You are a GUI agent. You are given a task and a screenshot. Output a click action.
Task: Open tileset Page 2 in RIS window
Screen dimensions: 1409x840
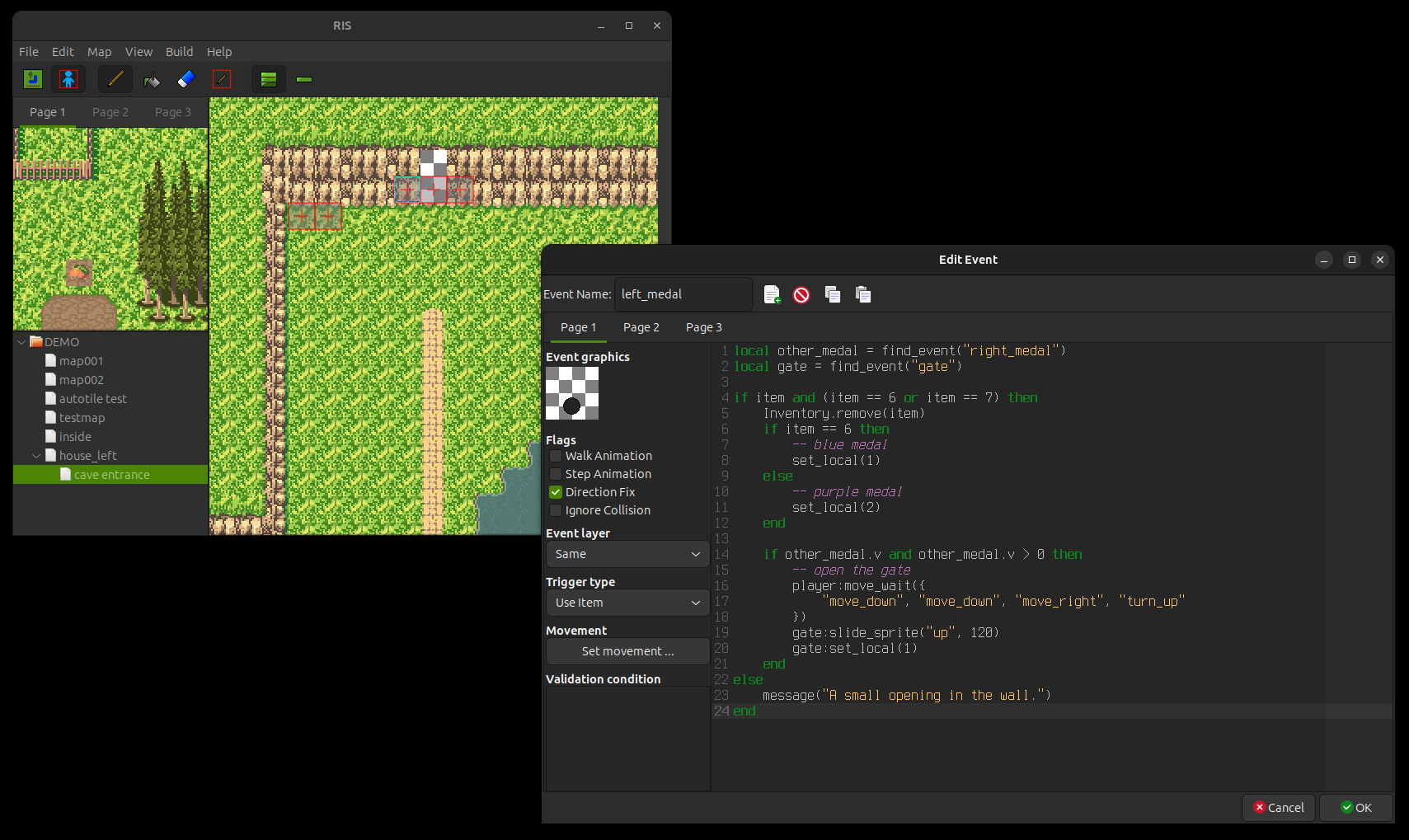[110, 112]
